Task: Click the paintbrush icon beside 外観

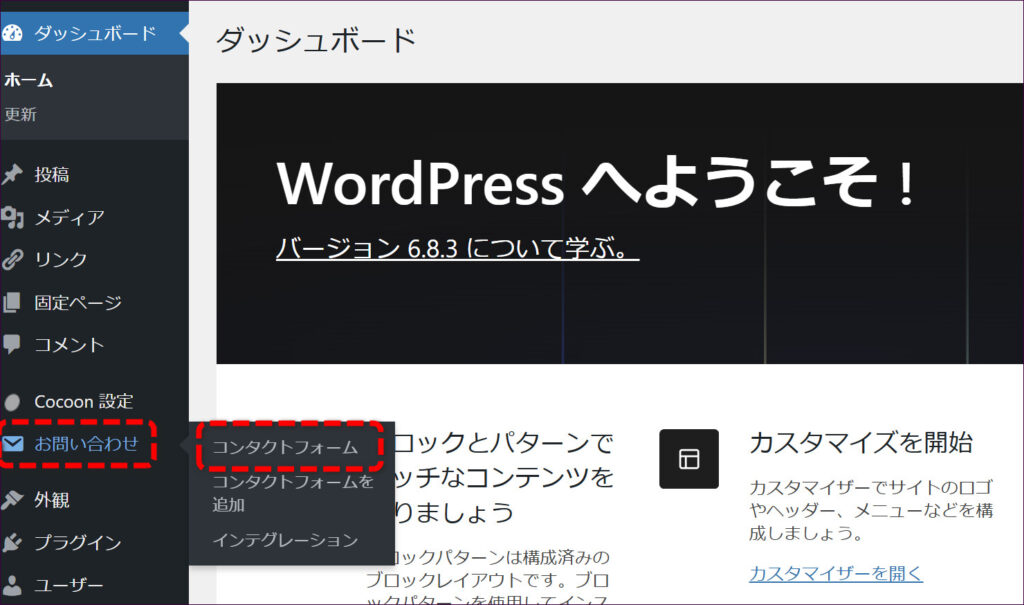Action: pyautogui.click(x=13, y=500)
